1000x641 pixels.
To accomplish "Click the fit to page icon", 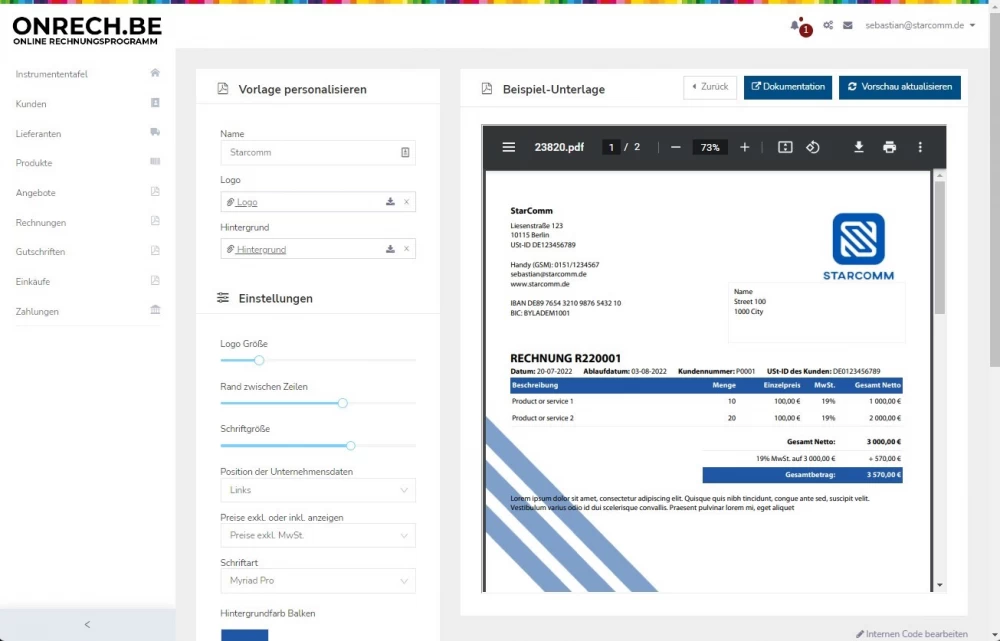I will 785,147.
